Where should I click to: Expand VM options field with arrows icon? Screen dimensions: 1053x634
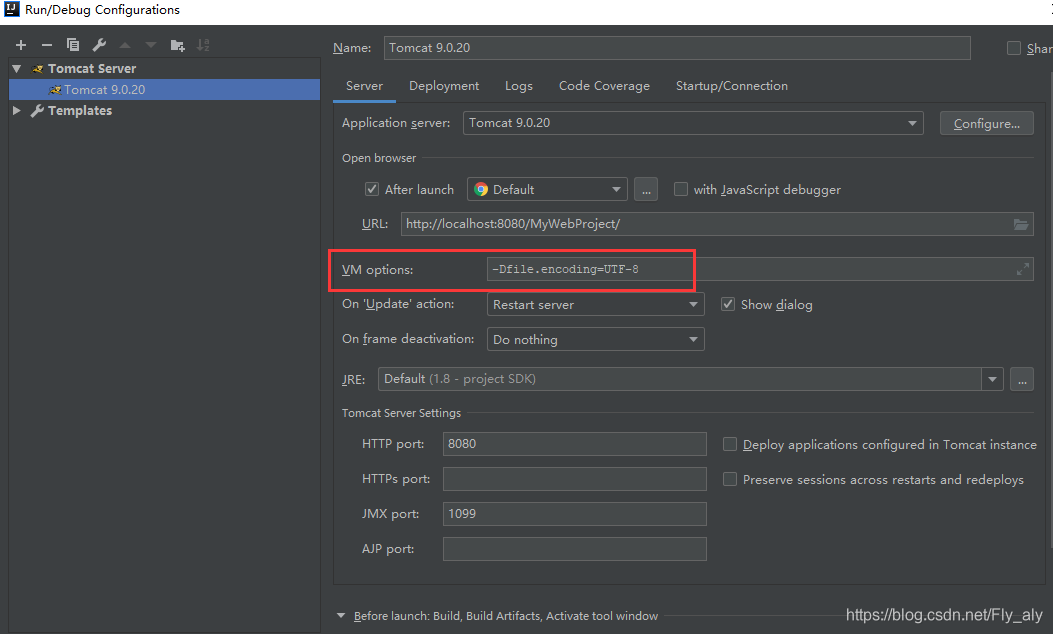tap(1023, 269)
